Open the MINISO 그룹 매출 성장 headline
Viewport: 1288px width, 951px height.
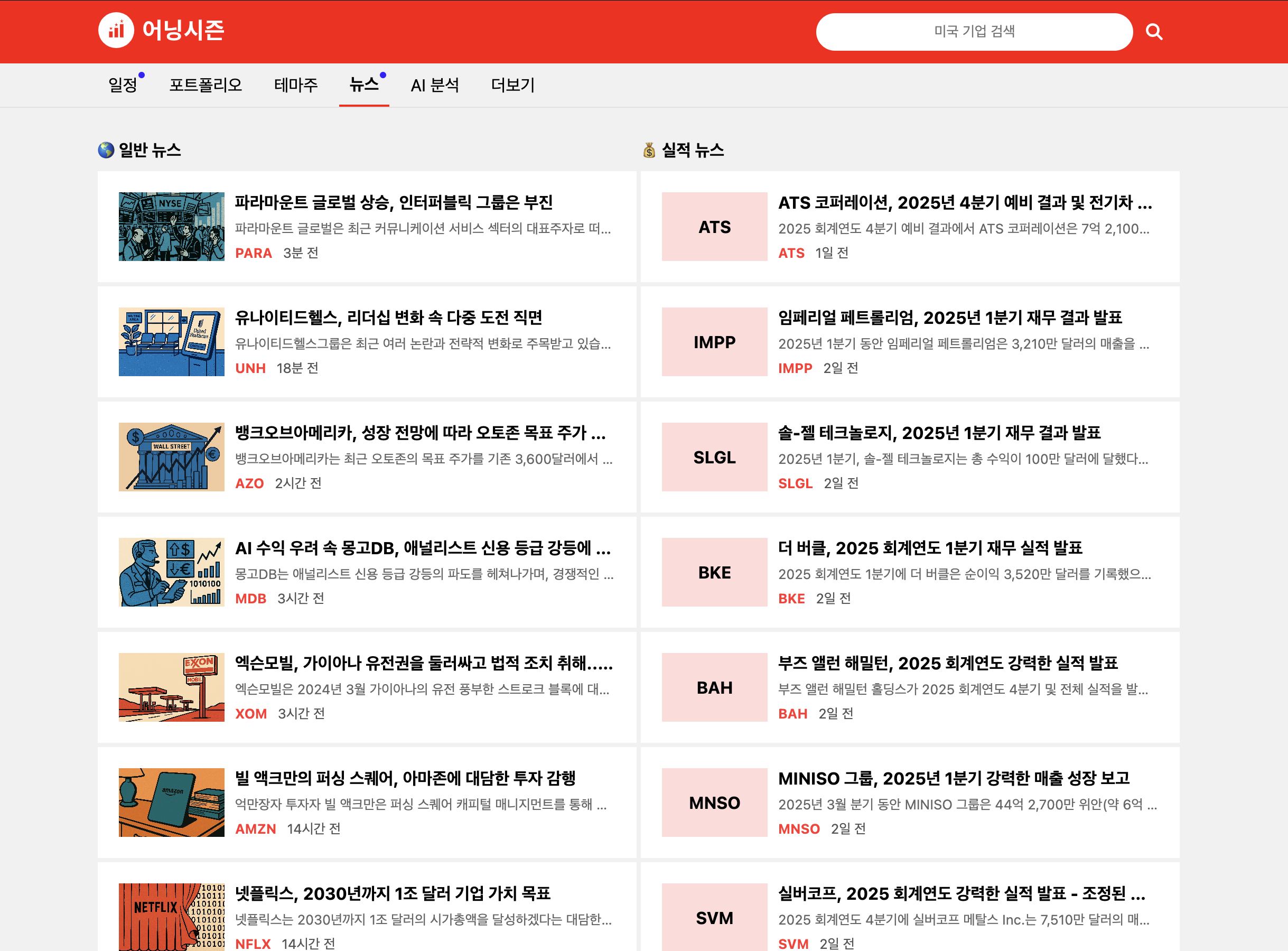click(x=954, y=778)
